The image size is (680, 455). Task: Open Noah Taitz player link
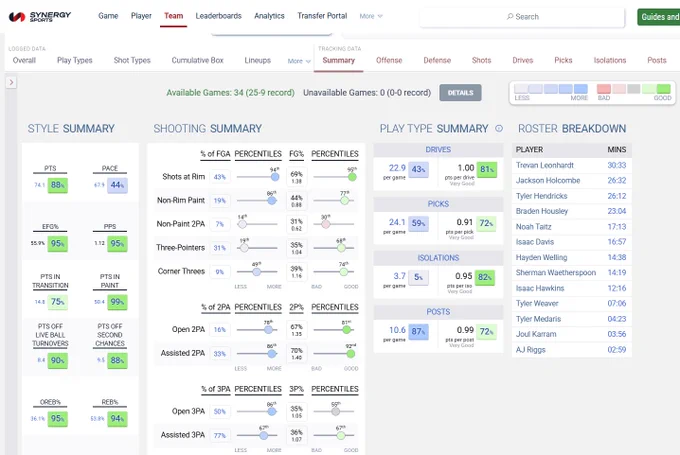(533, 227)
